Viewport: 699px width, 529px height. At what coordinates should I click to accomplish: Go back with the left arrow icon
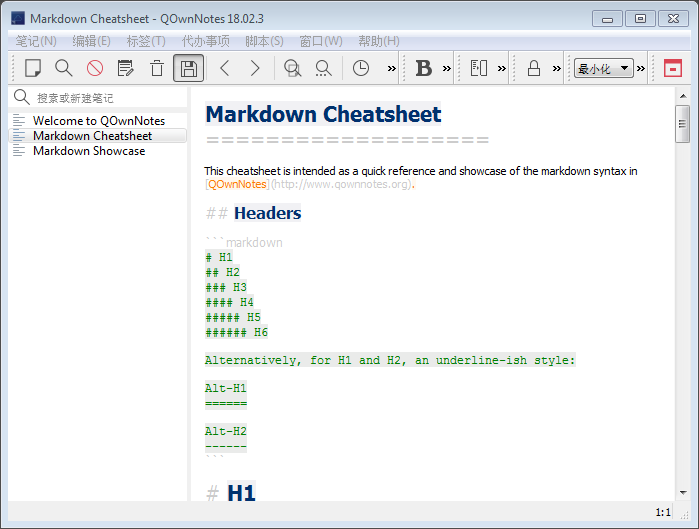(224, 68)
